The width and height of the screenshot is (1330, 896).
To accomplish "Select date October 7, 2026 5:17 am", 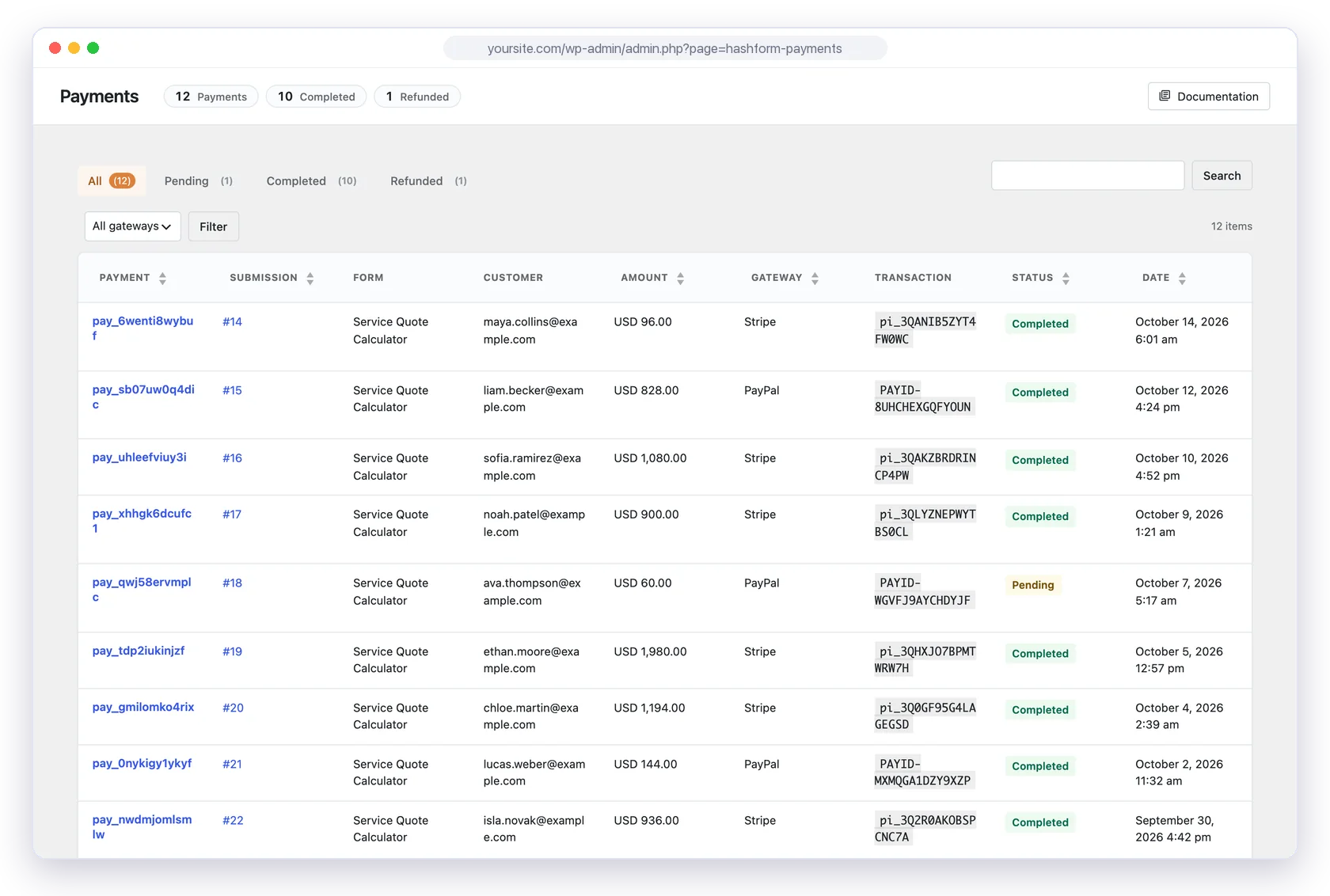I will pyautogui.click(x=1178, y=592).
